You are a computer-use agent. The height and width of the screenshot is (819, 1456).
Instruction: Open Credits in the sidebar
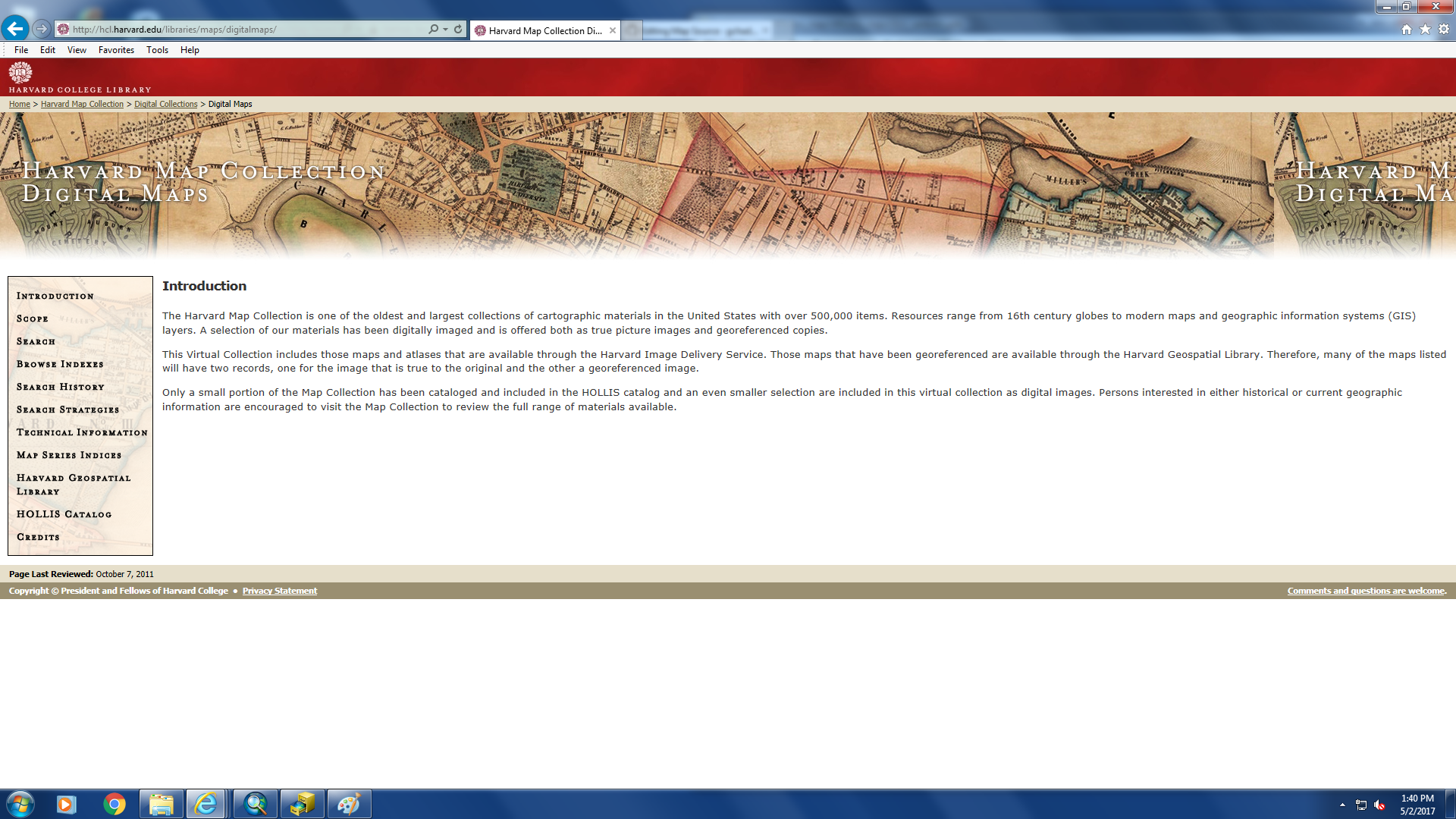coord(38,538)
